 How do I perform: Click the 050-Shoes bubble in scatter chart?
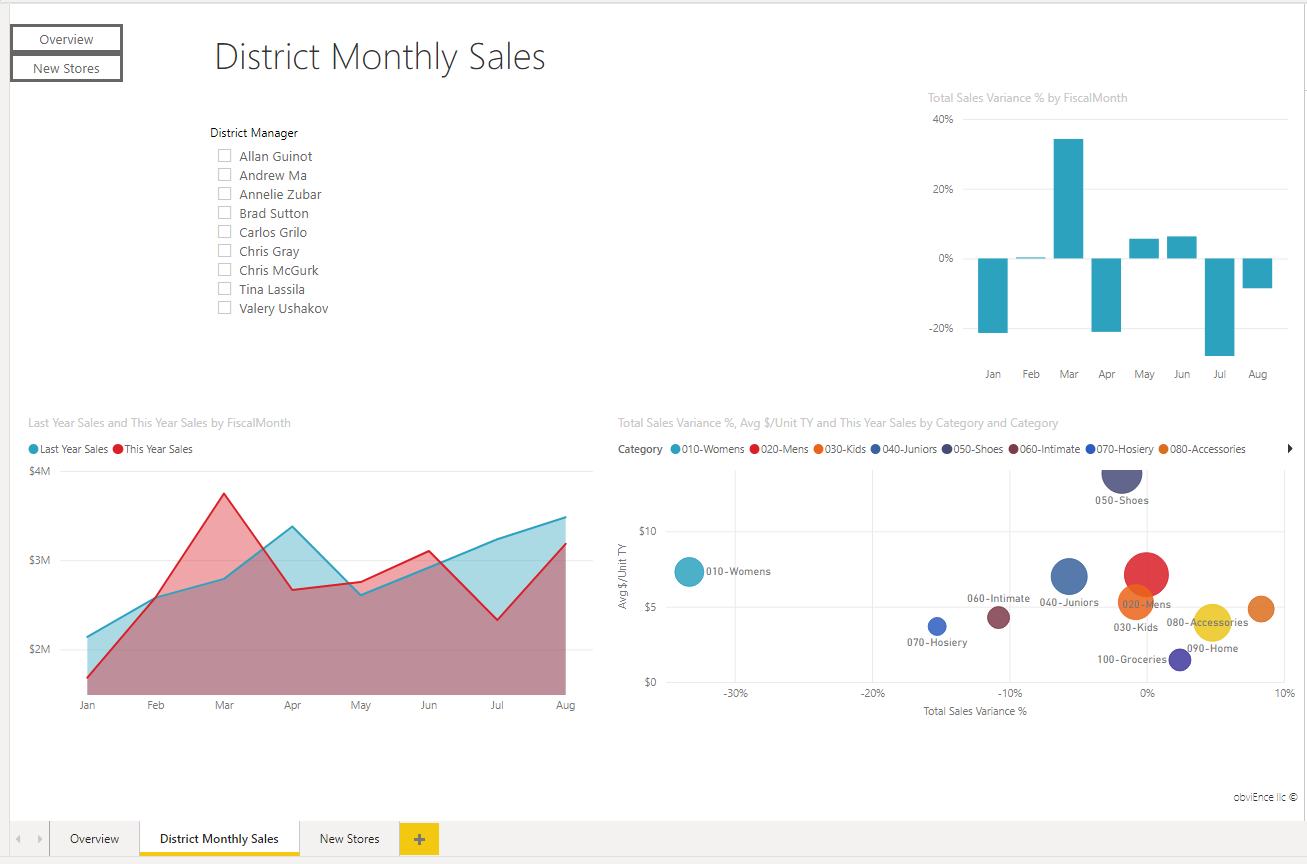1121,480
